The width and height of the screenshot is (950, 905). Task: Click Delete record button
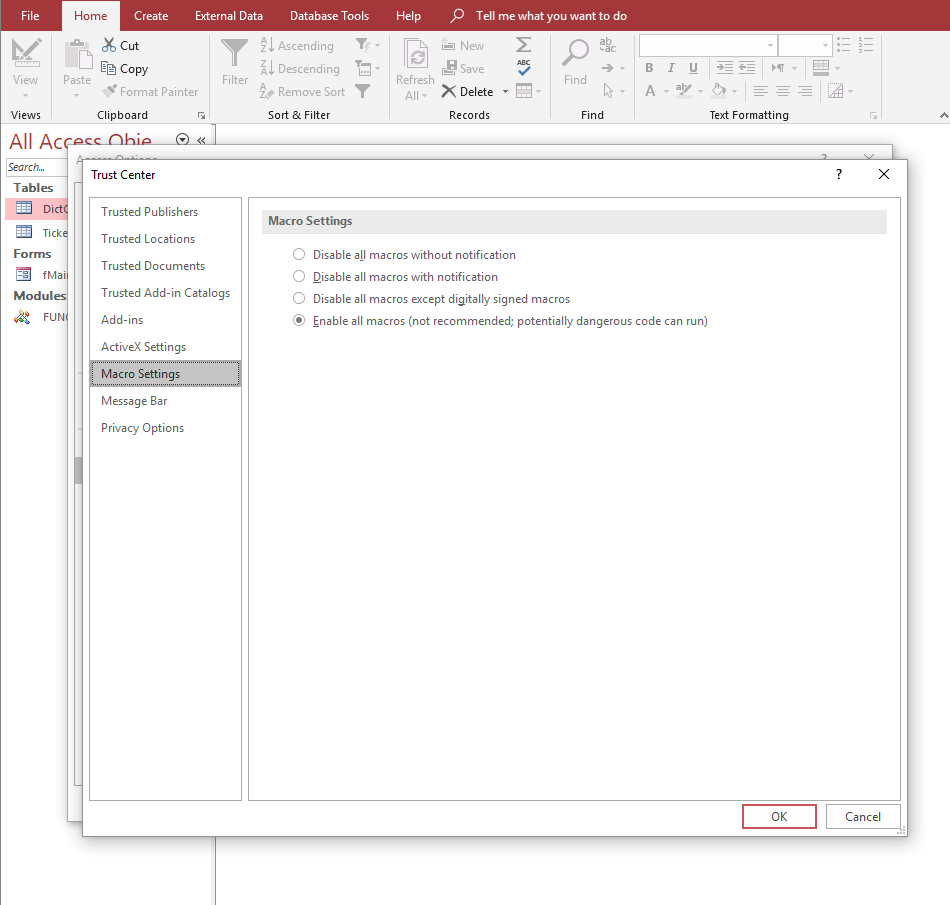point(468,91)
